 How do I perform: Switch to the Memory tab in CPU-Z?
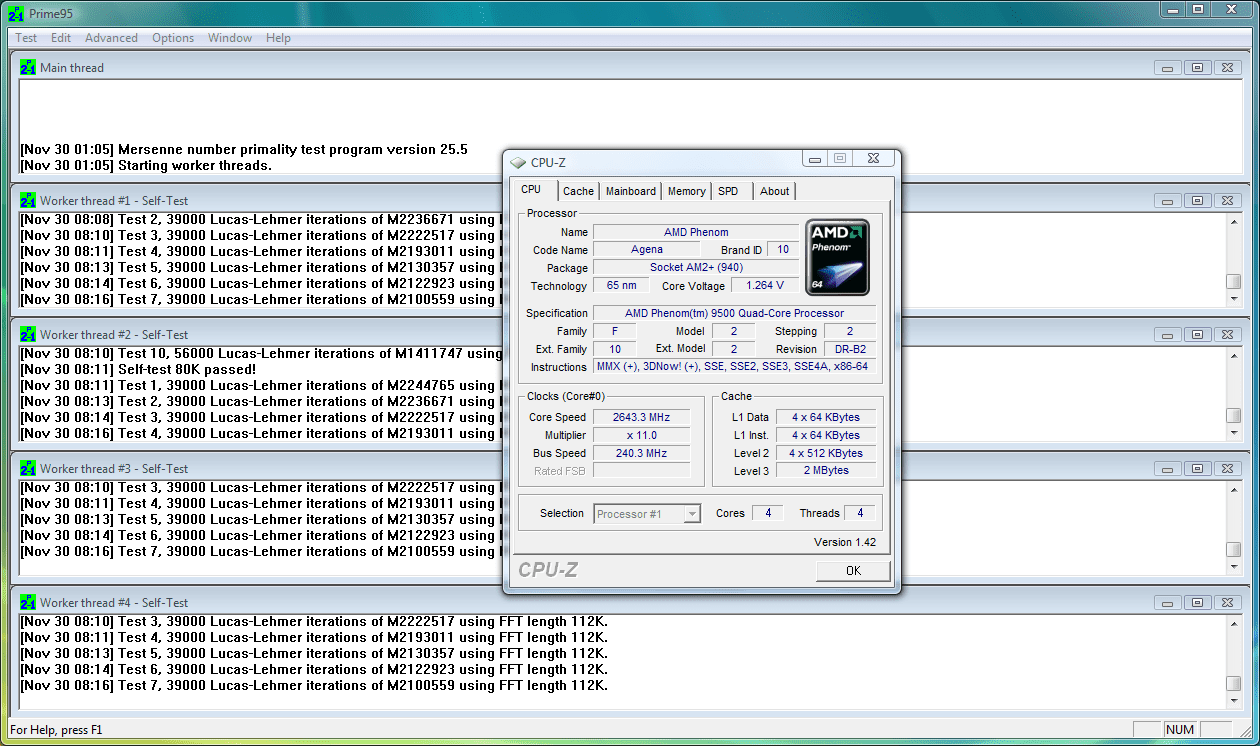tap(686, 191)
